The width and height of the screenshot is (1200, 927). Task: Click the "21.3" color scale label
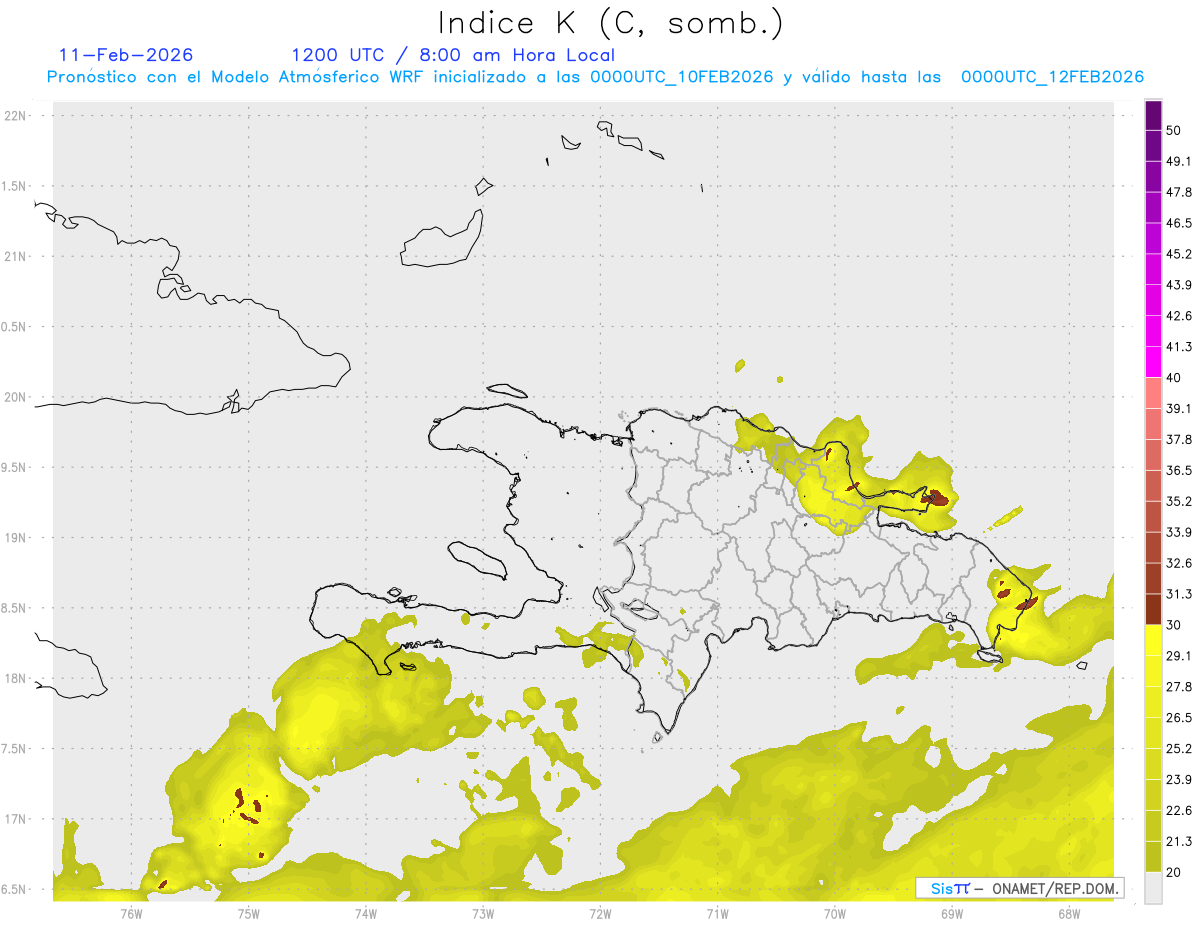coord(1180,841)
